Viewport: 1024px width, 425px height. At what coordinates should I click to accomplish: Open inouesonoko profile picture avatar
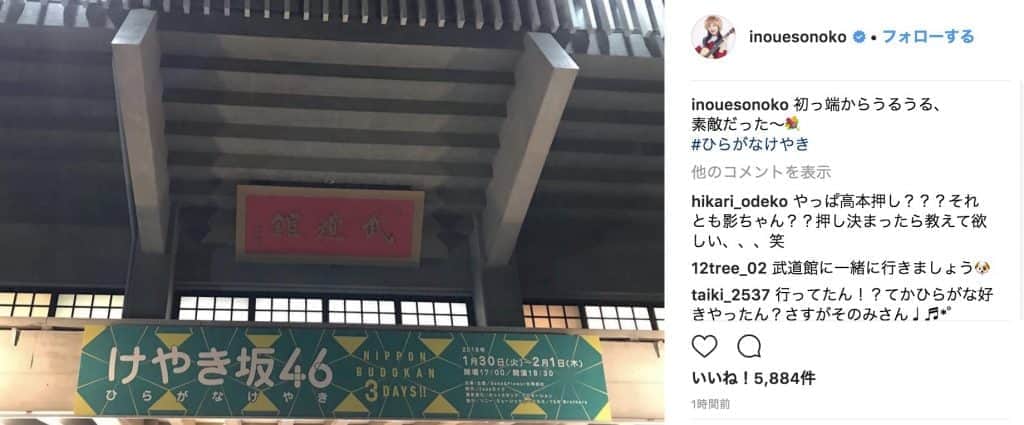714,37
